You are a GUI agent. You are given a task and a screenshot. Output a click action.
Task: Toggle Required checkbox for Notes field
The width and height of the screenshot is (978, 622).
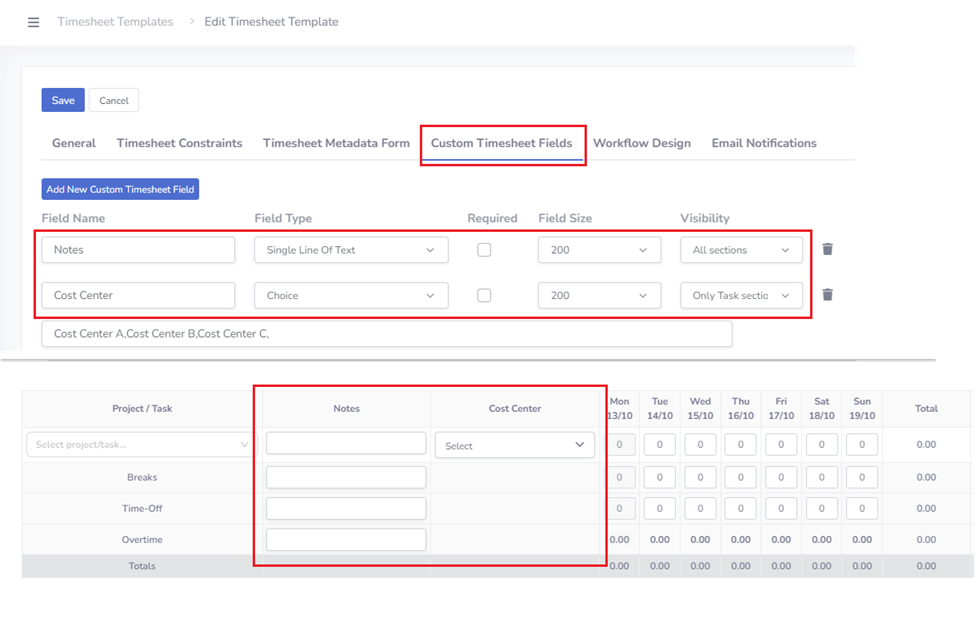pyautogui.click(x=484, y=250)
